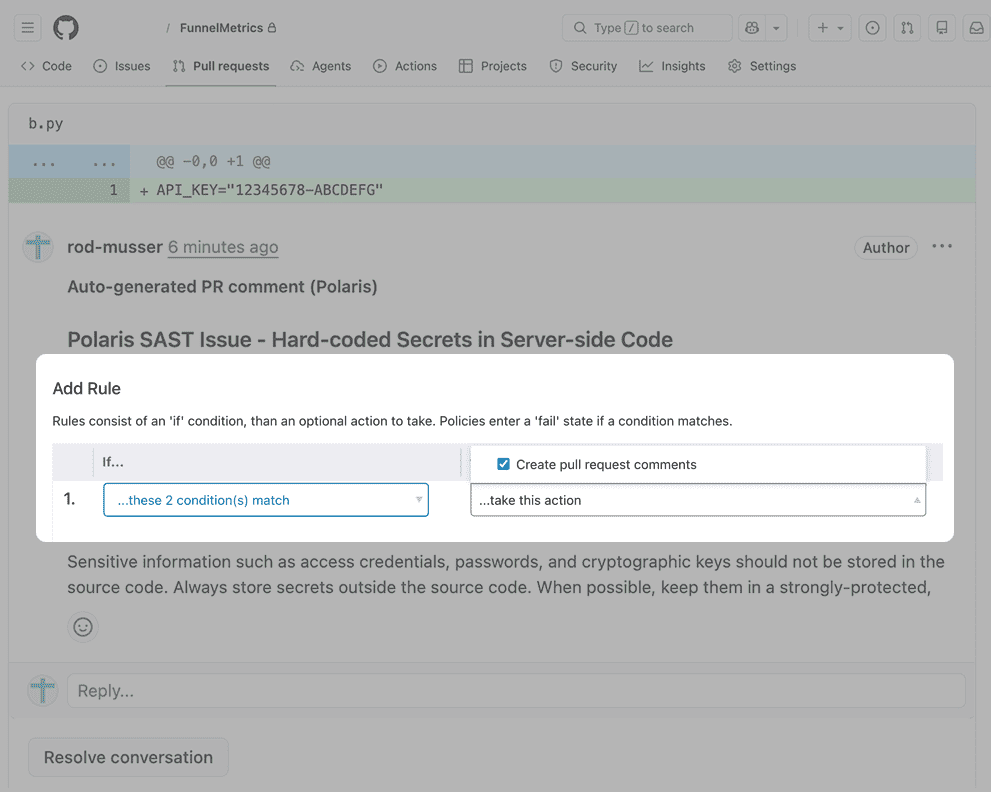Screen dimensions: 991x792
Task: Open the repositories icon in header
Action: (x=942, y=28)
